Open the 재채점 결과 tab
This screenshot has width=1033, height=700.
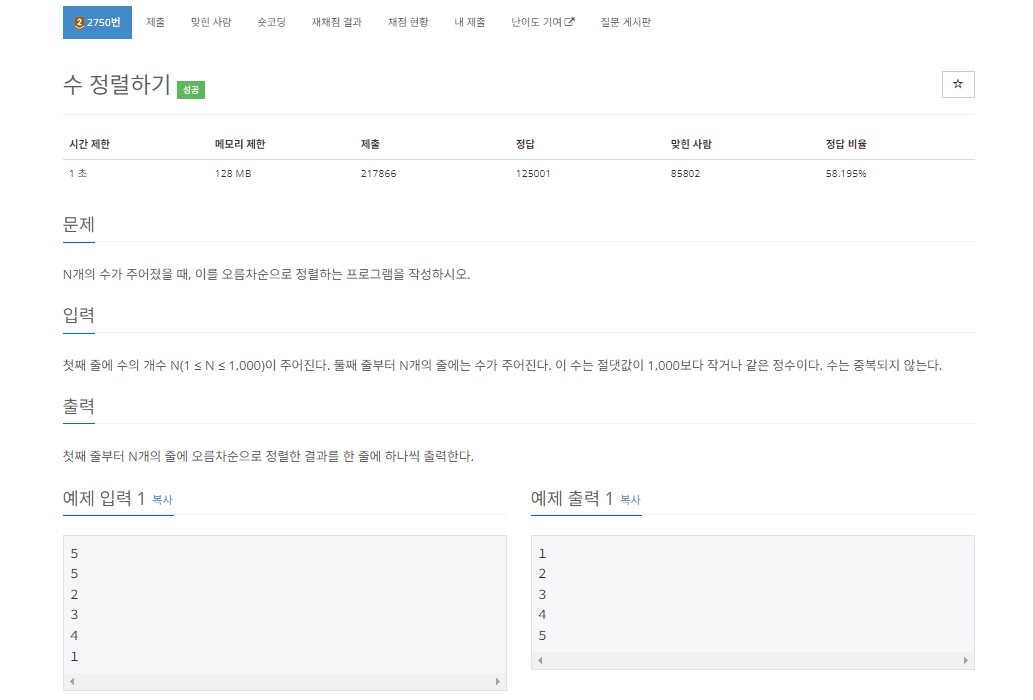click(x=337, y=22)
